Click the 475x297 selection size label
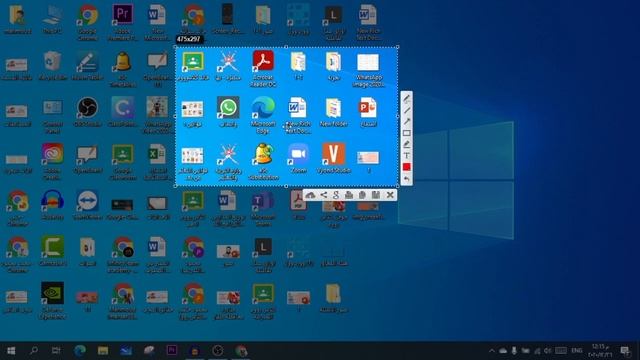 [189, 39]
